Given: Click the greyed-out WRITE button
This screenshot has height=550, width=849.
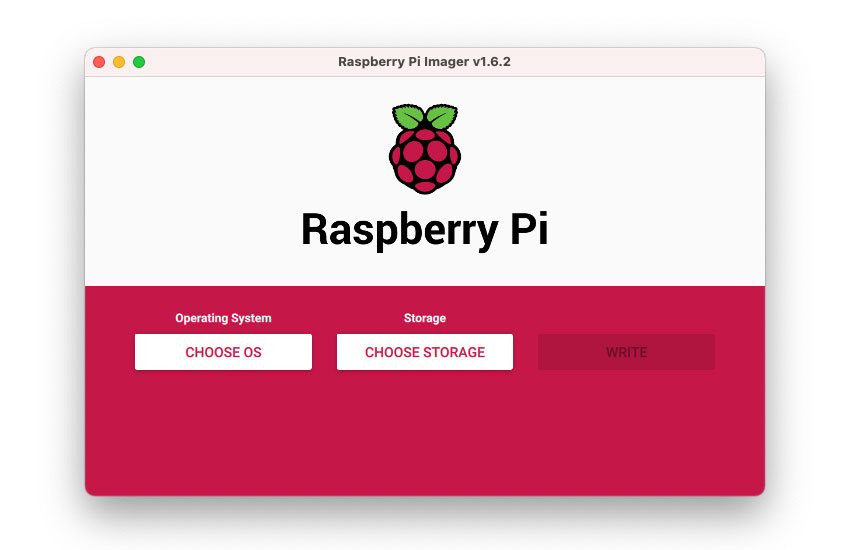Looking at the screenshot, I should [626, 352].
